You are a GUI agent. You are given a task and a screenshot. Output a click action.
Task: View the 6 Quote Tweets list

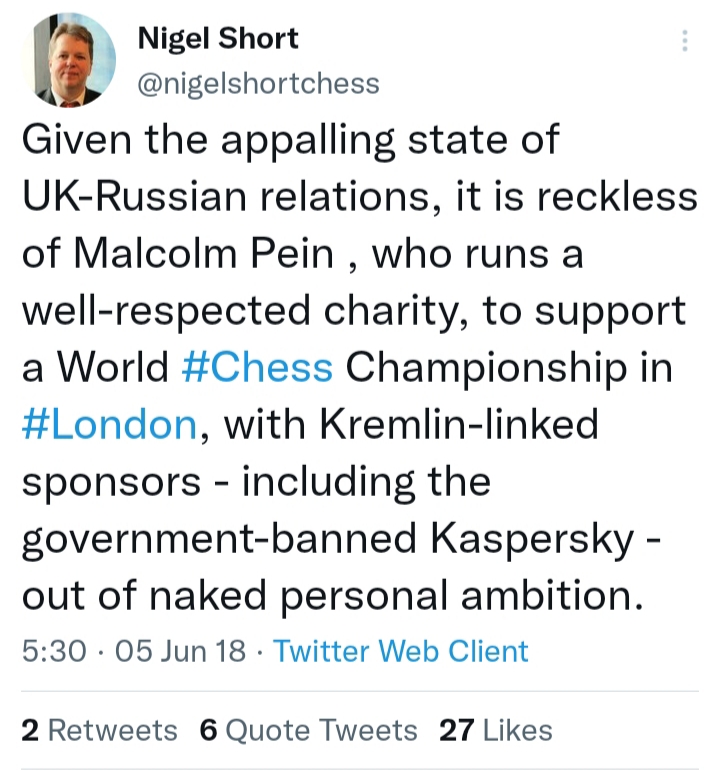coord(308,730)
